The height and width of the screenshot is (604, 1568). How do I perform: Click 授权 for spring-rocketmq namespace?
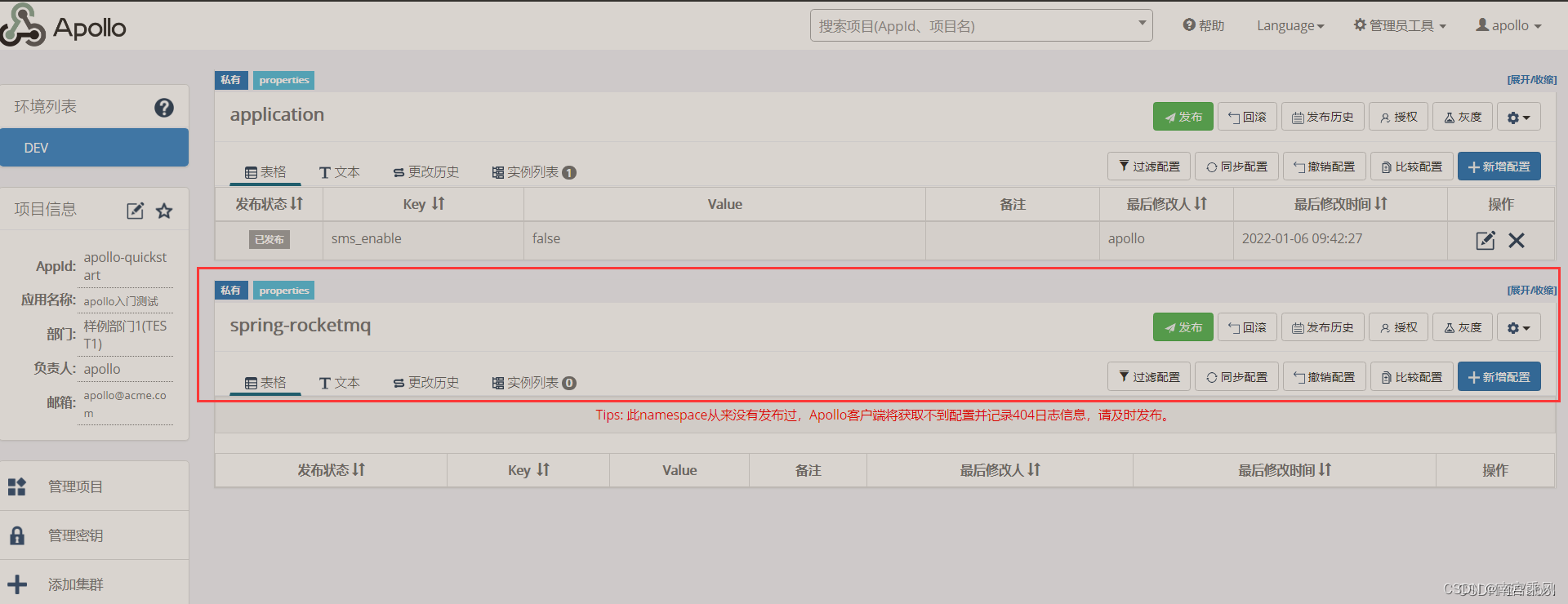pyautogui.click(x=1398, y=327)
